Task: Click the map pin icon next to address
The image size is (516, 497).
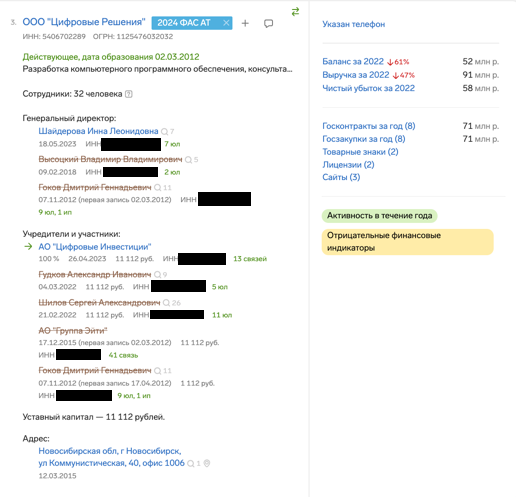Action: coord(207,463)
